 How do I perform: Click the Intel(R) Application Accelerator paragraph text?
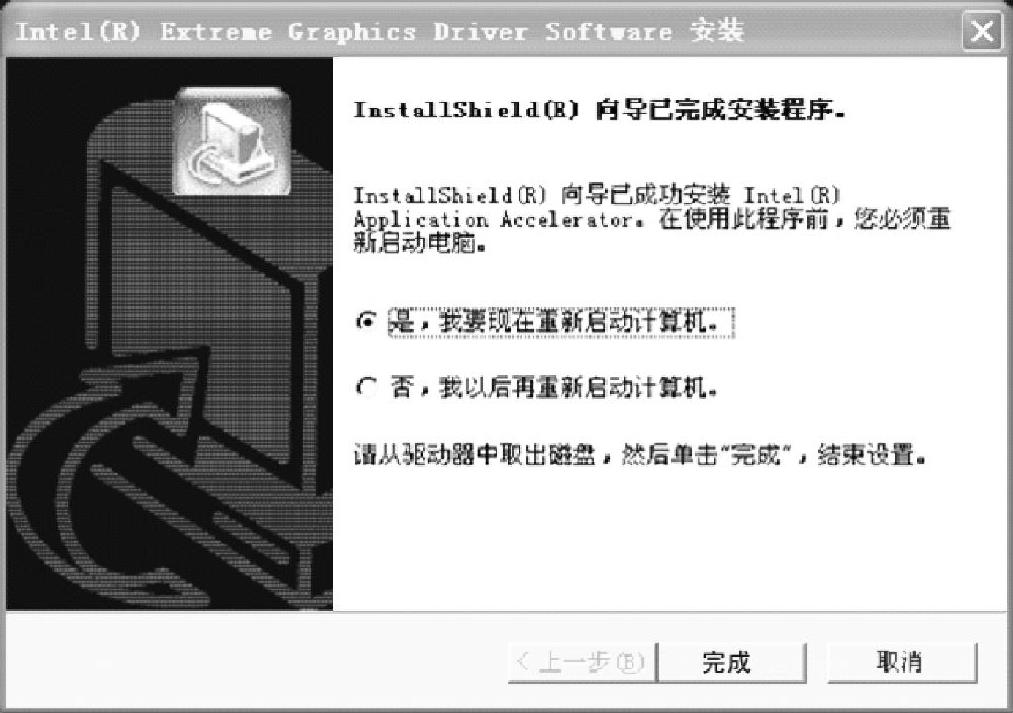coord(652,220)
